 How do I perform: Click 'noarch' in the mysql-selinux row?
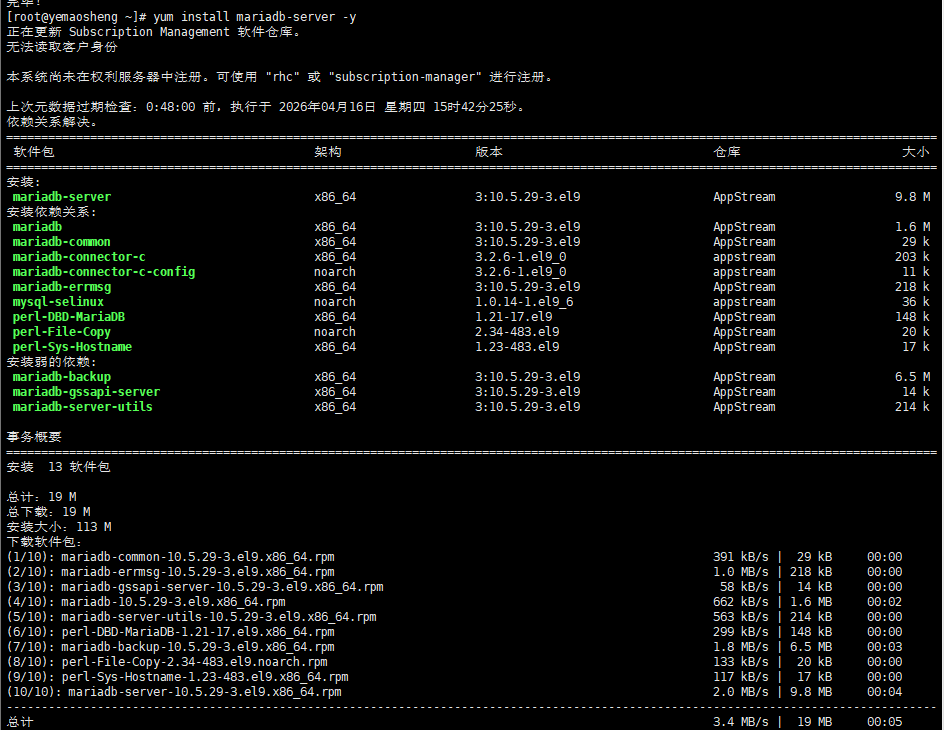pos(335,302)
